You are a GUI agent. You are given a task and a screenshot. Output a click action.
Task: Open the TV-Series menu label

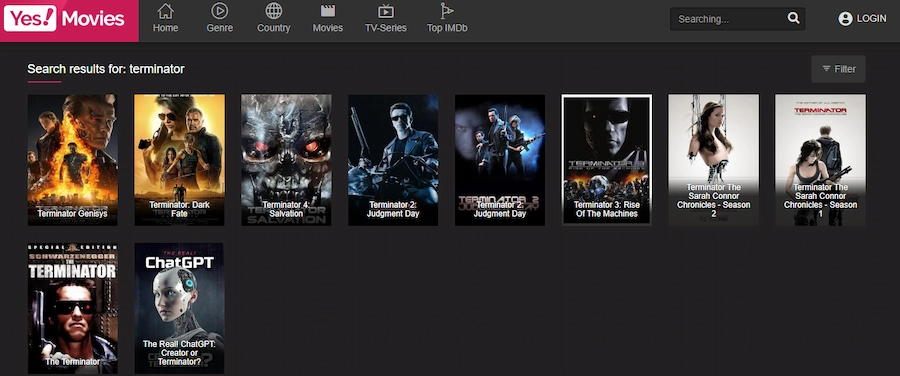pos(386,28)
